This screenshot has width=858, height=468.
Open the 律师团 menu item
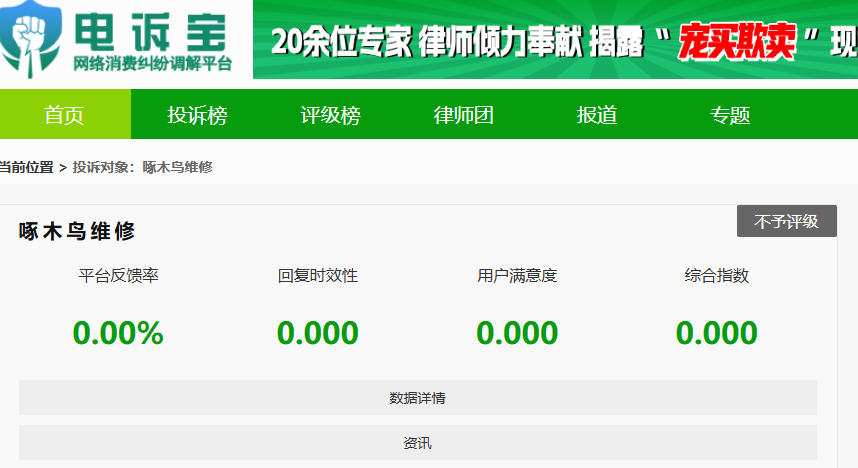tap(463, 115)
